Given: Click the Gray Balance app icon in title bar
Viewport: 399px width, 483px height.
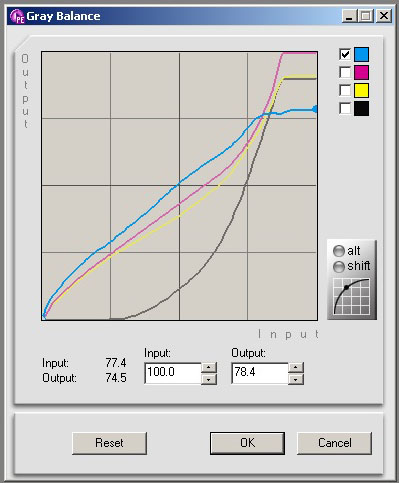Looking at the screenshot, I should [17, 16].
